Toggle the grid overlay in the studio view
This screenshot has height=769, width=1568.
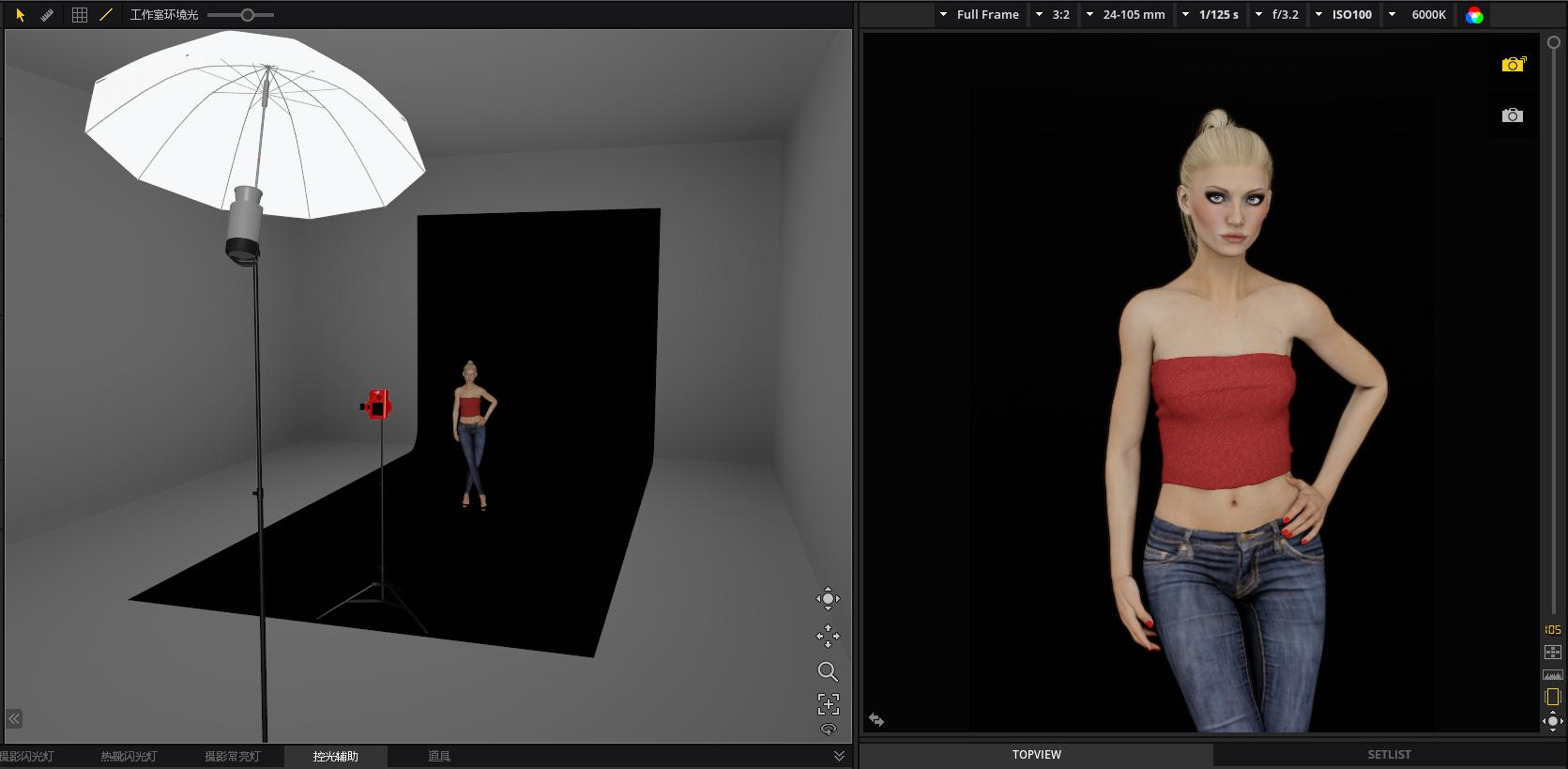pos(80,15)
